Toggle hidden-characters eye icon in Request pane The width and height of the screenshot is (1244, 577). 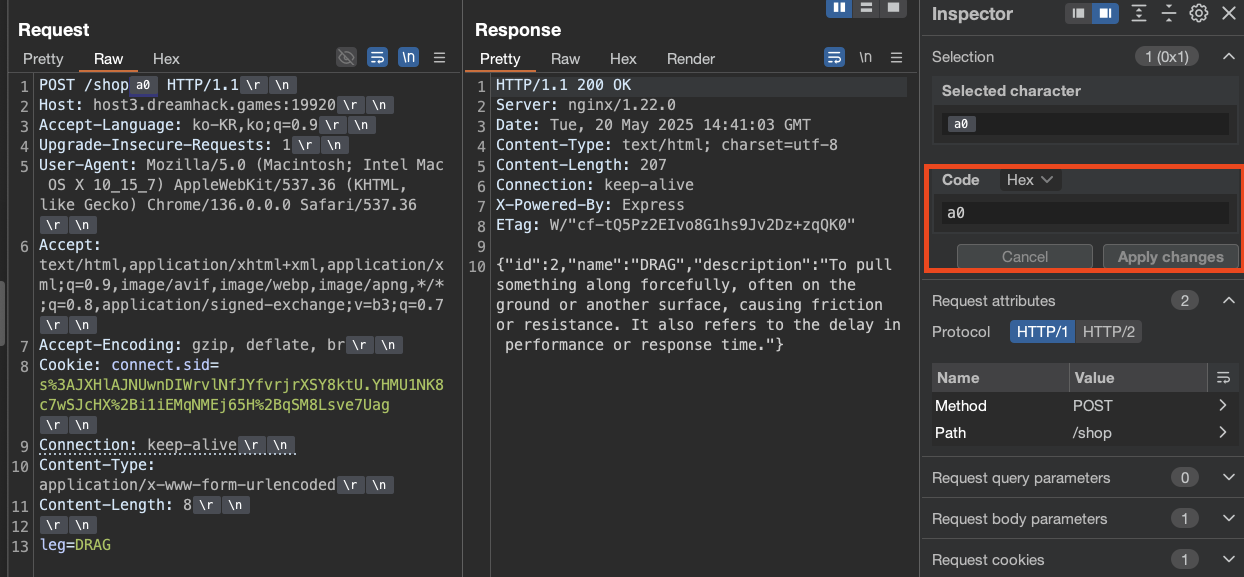click(x=347, y=58)
